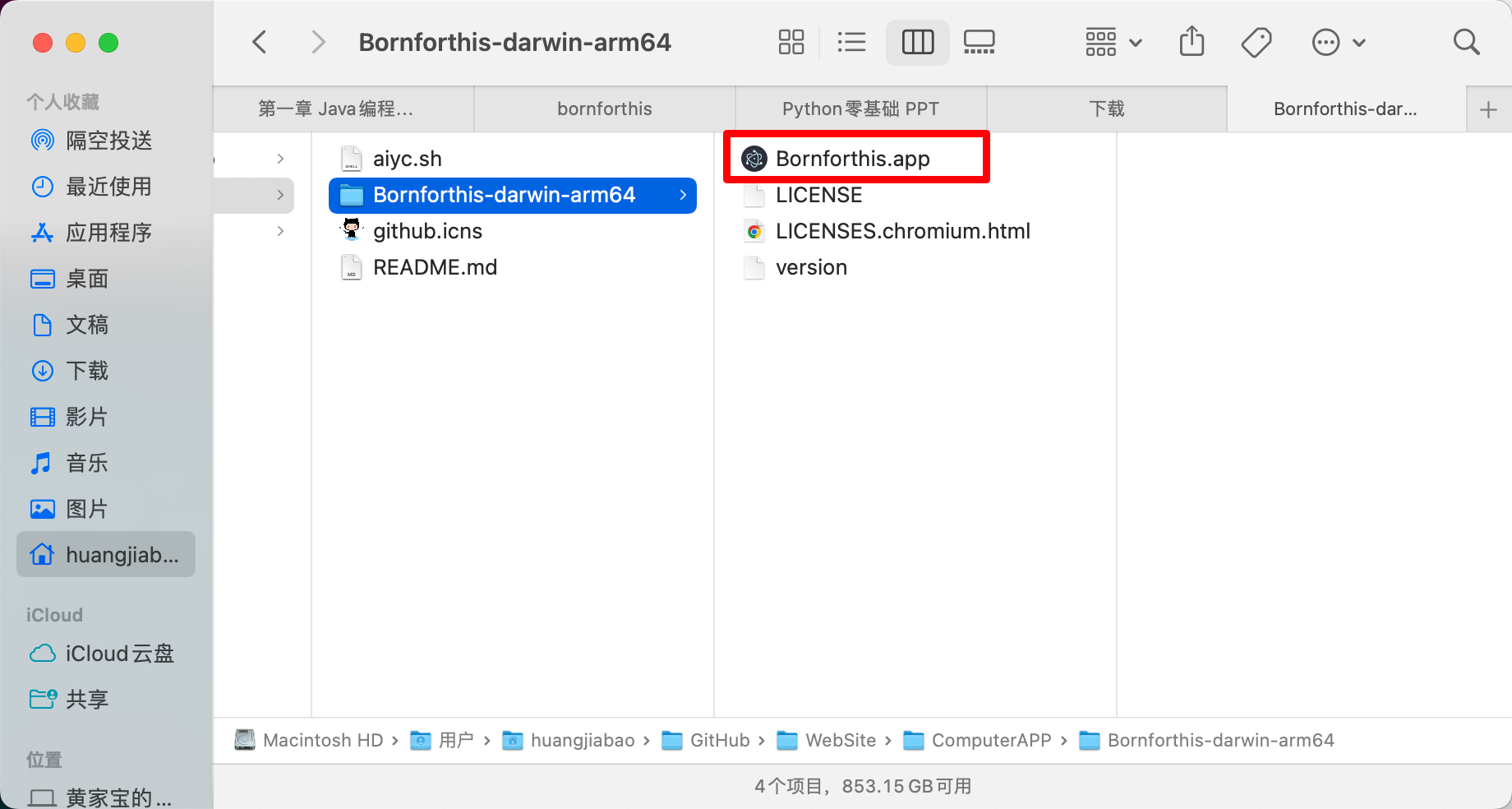Click 用户 in the path bar
The width and height of the screenshot is (1512, 809).
click(x=442, y=740)
